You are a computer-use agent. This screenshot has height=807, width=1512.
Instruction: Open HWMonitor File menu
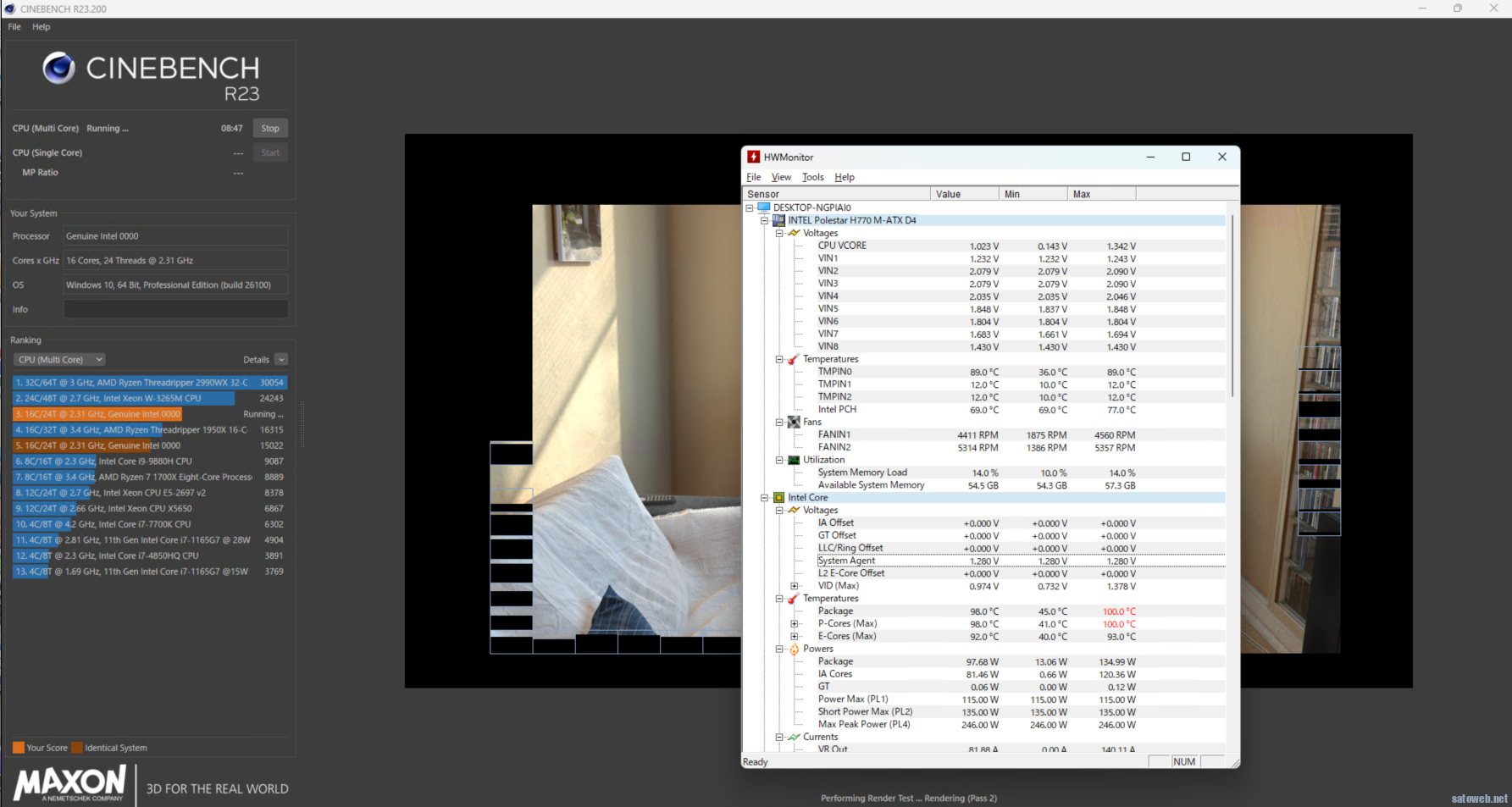(754, 177)
